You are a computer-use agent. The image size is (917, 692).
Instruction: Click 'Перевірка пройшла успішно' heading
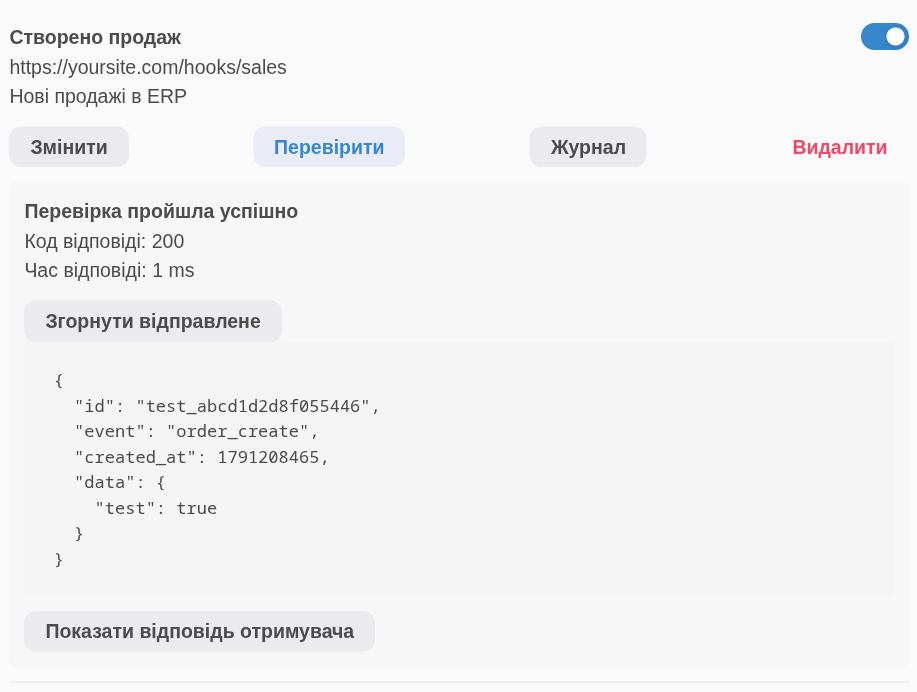click(x=161, y=211)
